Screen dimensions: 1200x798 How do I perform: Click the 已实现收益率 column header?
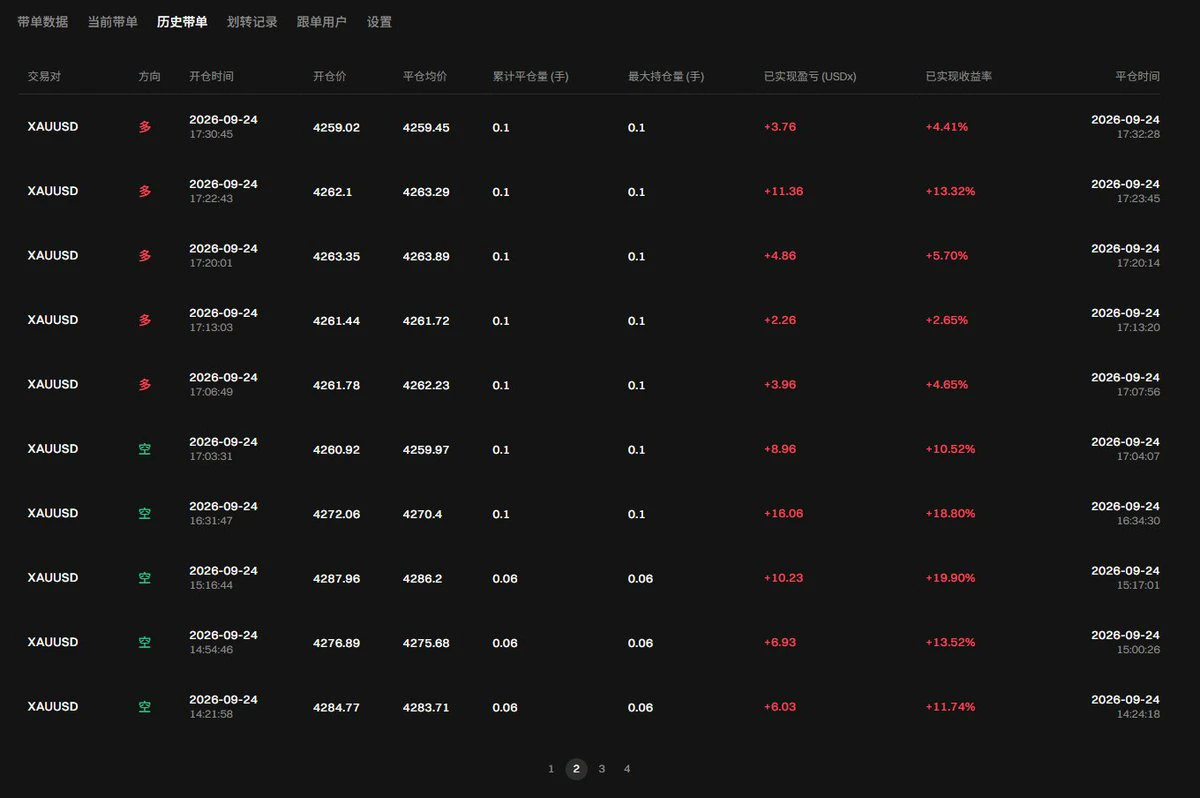959,77
